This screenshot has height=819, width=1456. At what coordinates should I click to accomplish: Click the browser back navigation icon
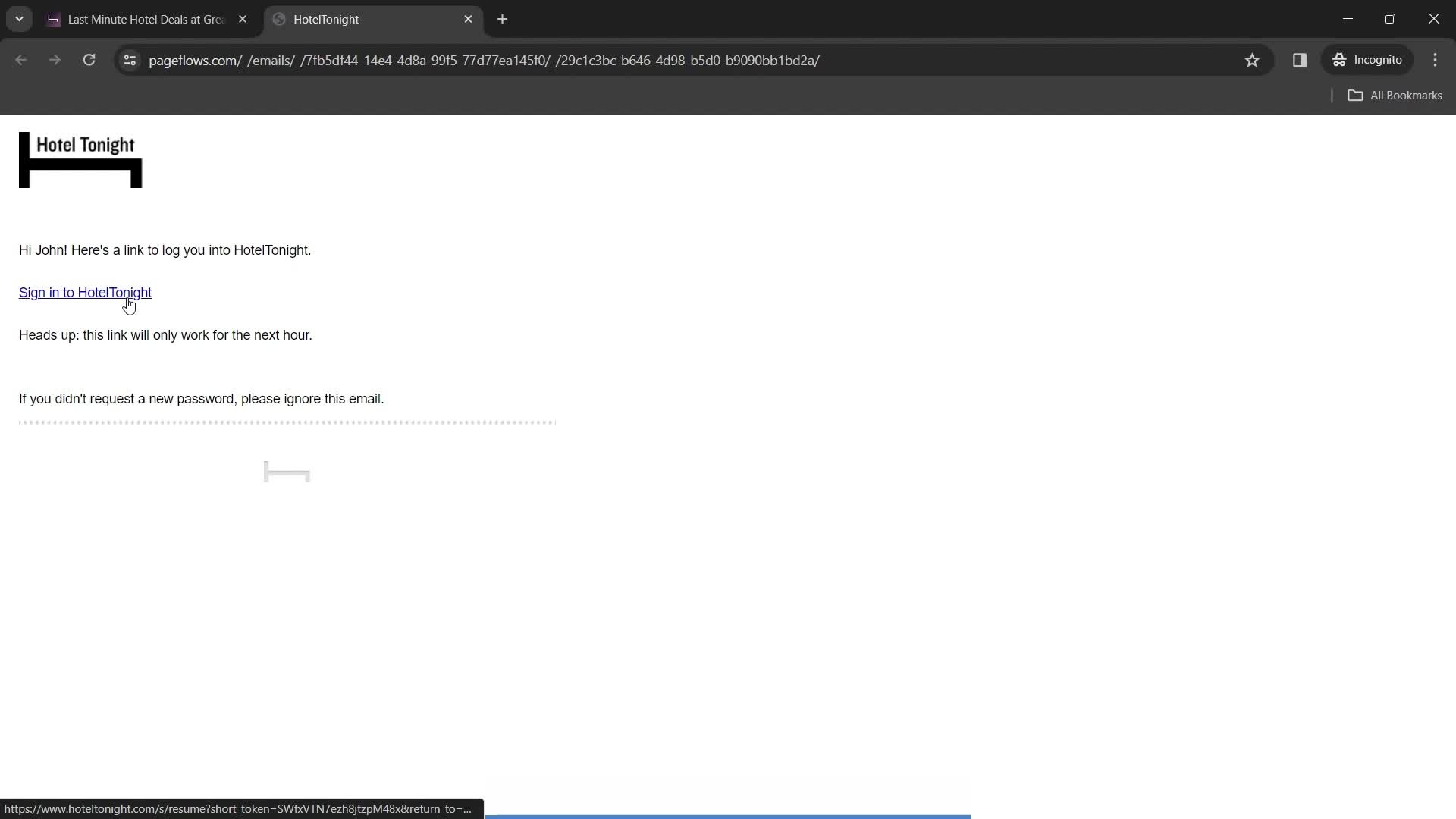click(x=21, y=60)
